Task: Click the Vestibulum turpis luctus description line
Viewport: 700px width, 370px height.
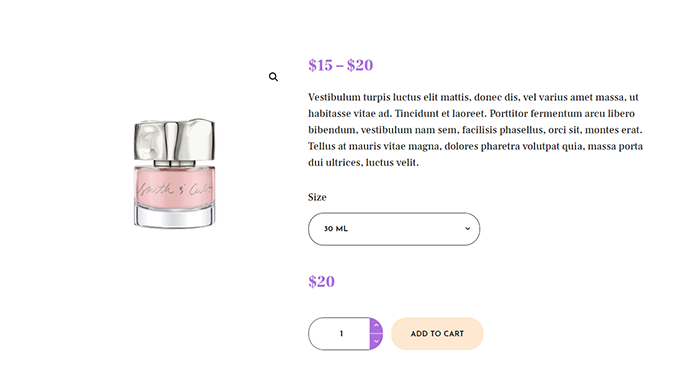Action: 473,97
